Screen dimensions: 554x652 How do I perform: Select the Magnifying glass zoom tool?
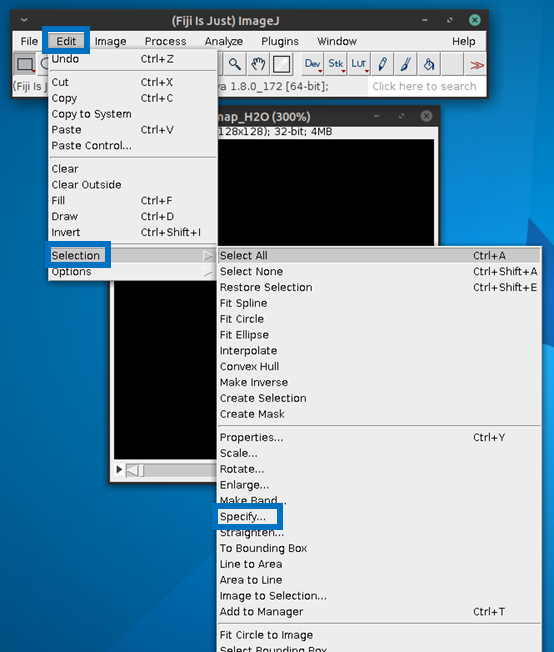tap(235, 64)
